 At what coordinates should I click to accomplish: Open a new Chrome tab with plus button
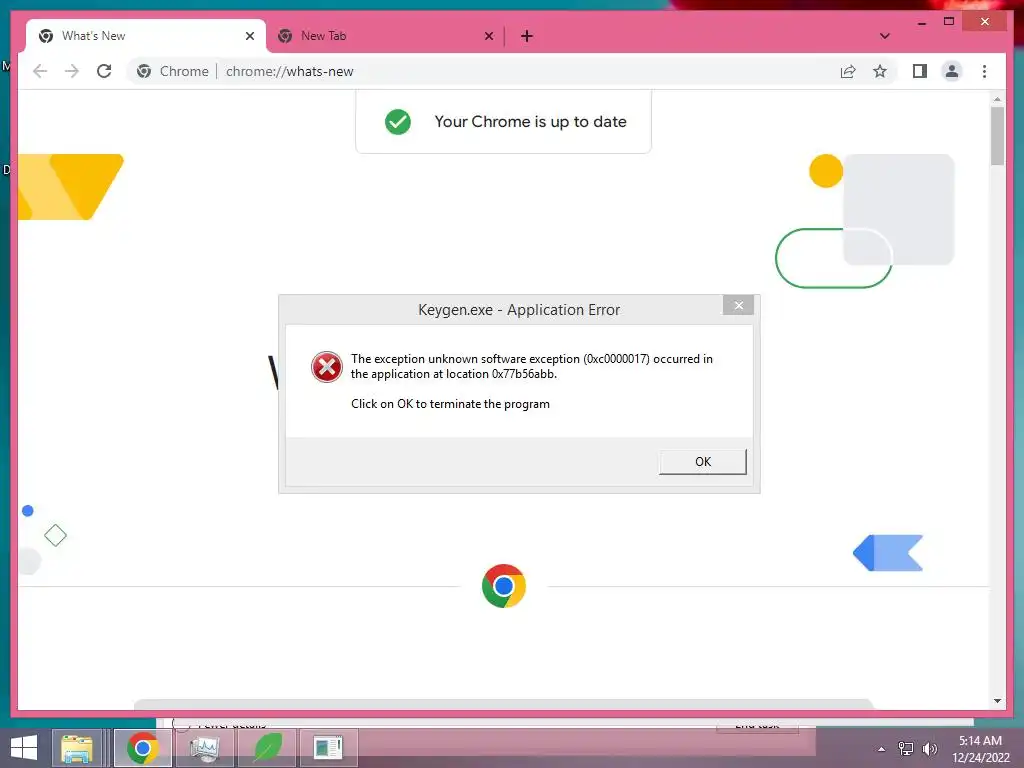(x=526, y=36)
